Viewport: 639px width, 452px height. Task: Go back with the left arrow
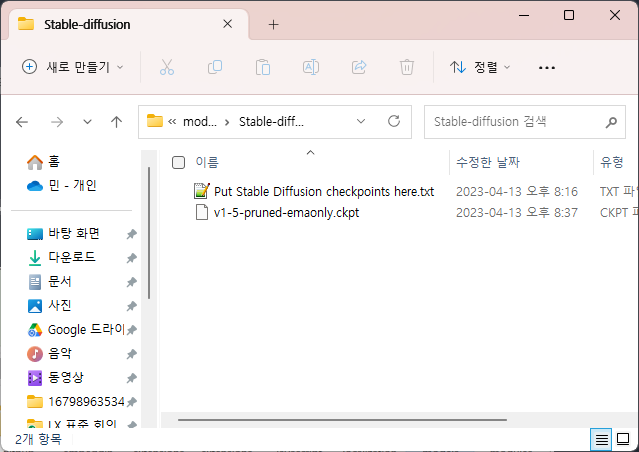pyautogui.click(x=22, y=122)
